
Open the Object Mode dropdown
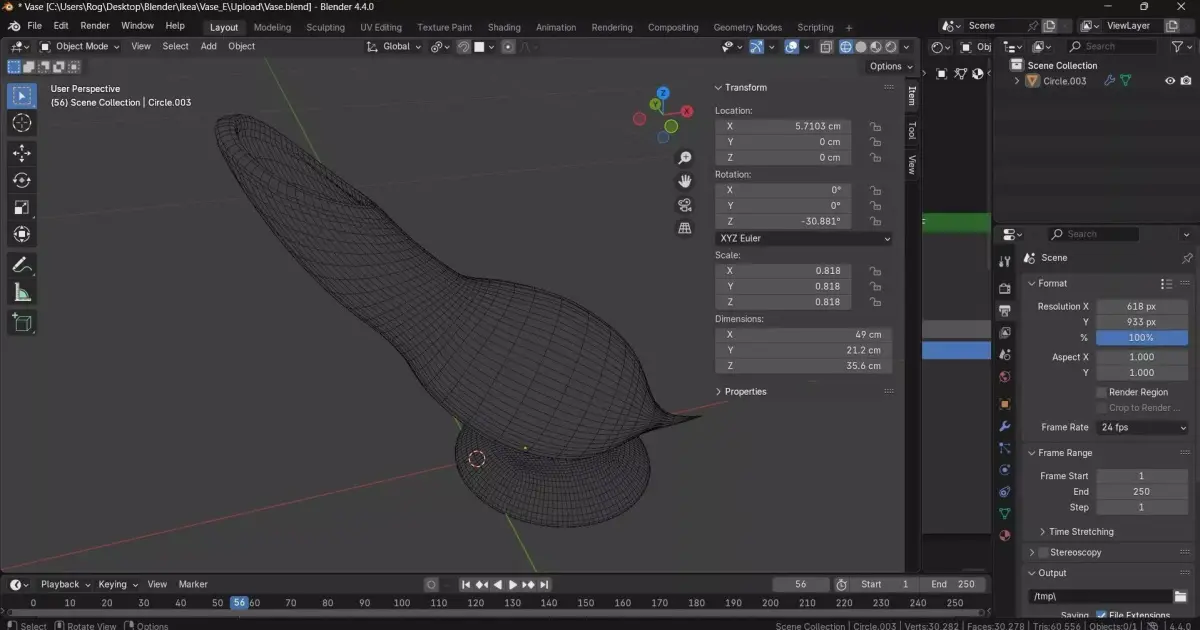point(79,46)
